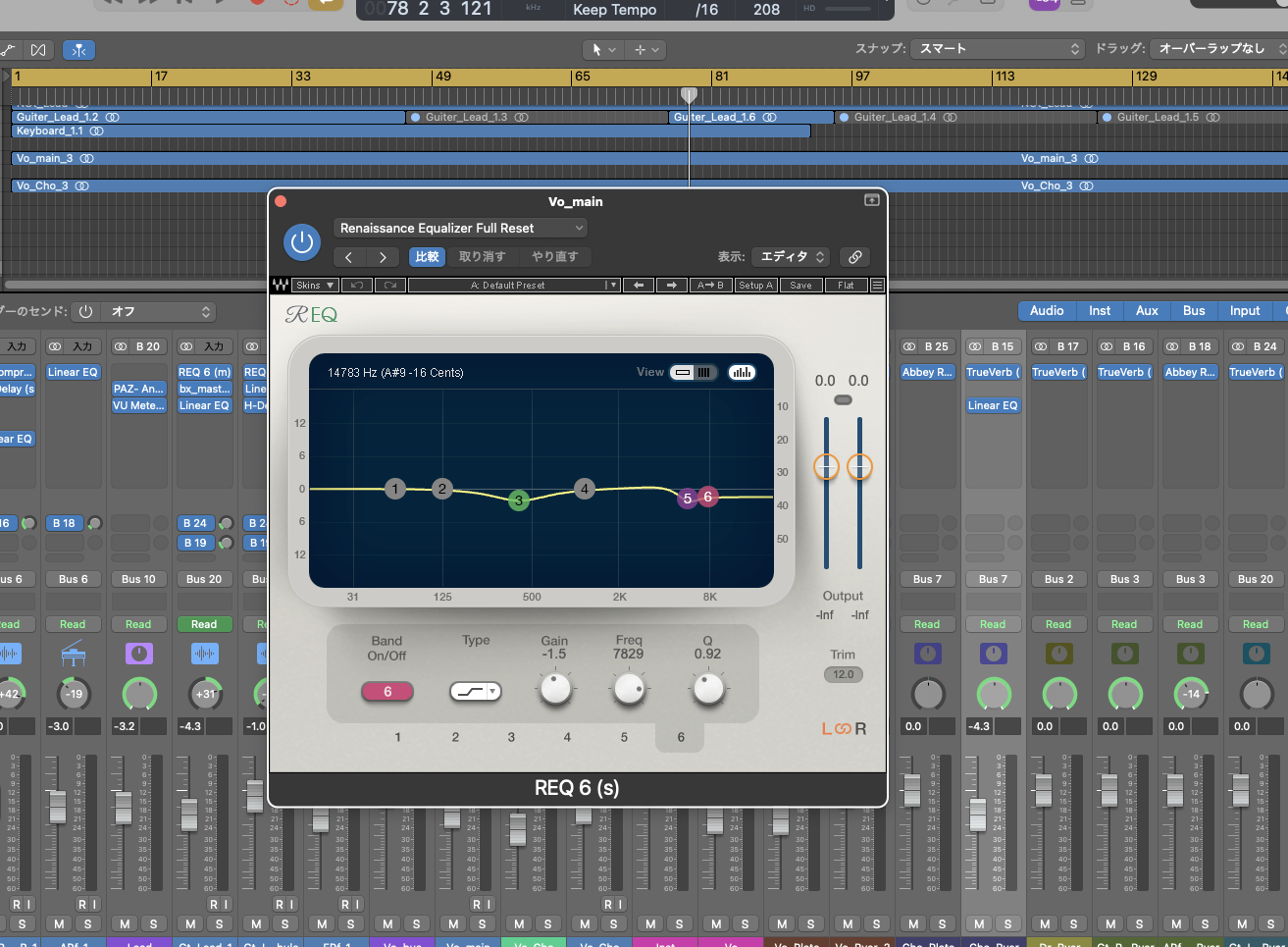Screen dimensions: 1288x947
Task: Select the split-bars View mode
Action: coord(705,372)
